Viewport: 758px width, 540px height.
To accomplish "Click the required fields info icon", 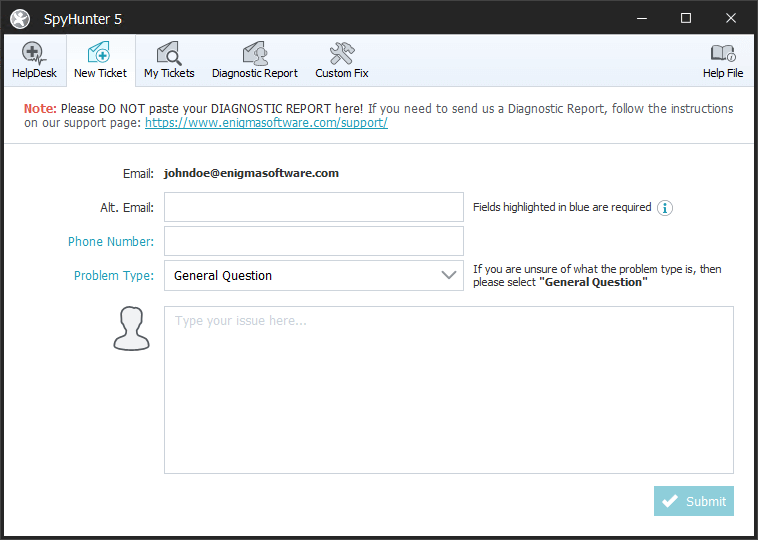I will point(665,208).
